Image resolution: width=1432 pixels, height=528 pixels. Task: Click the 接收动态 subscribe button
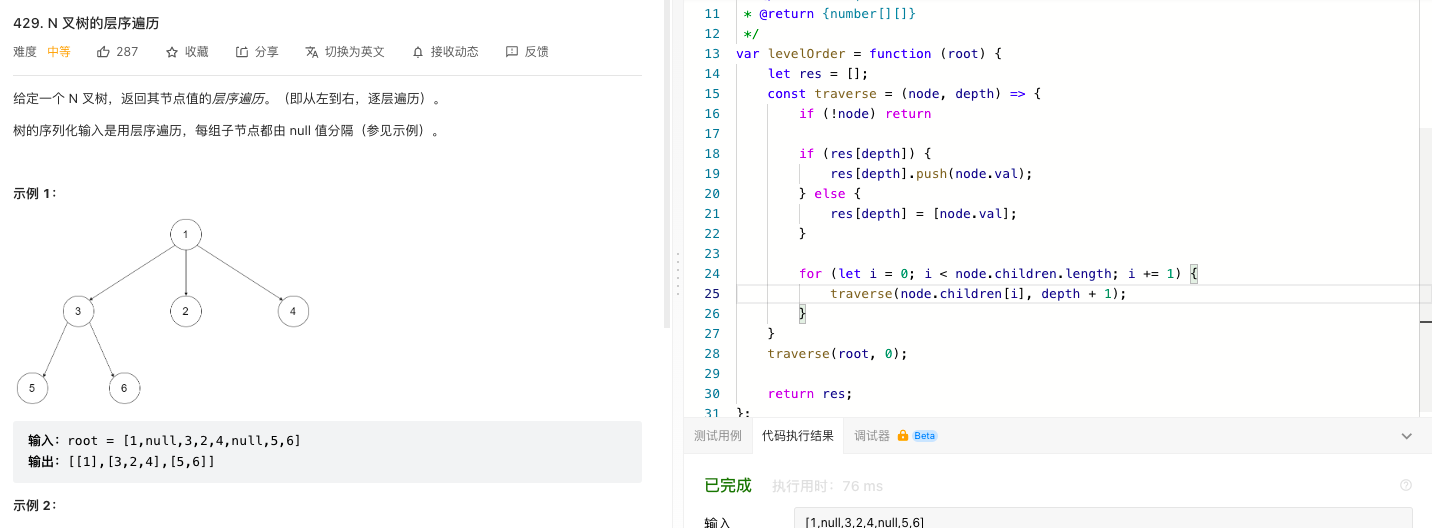455,52
